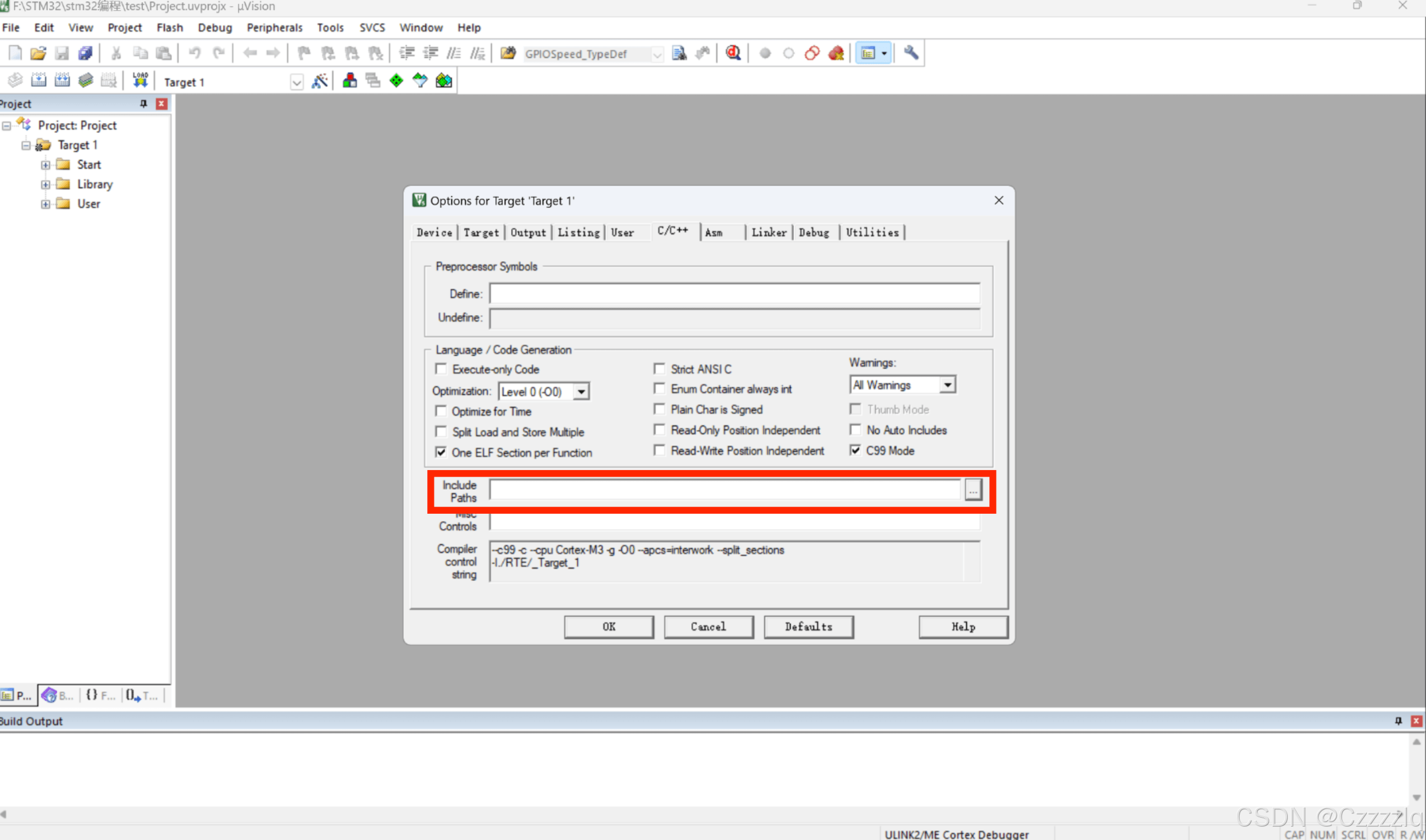Open the Peripherals menu

click(274, 27)
